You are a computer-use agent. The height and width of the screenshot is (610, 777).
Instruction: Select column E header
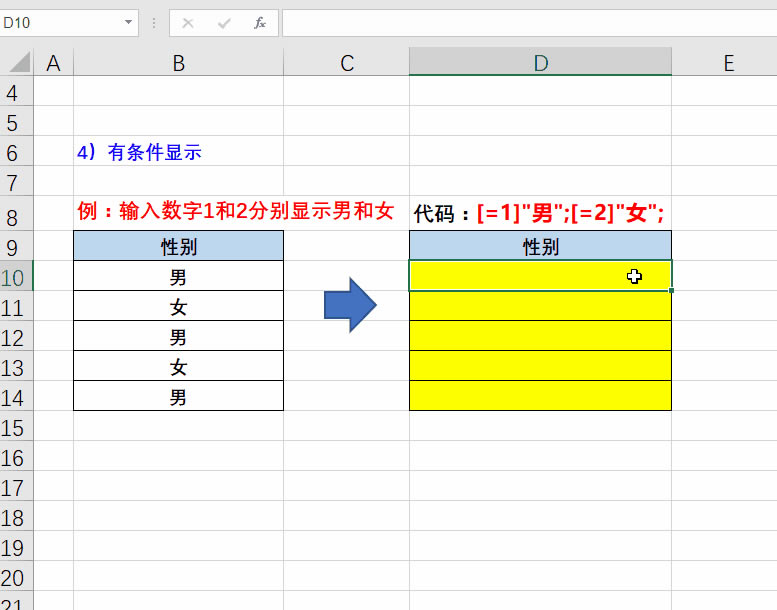point(724,62)
